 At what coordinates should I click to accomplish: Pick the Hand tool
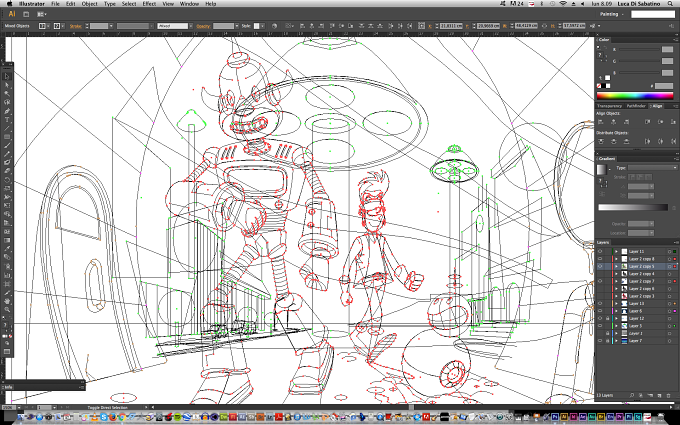(7, 301)
